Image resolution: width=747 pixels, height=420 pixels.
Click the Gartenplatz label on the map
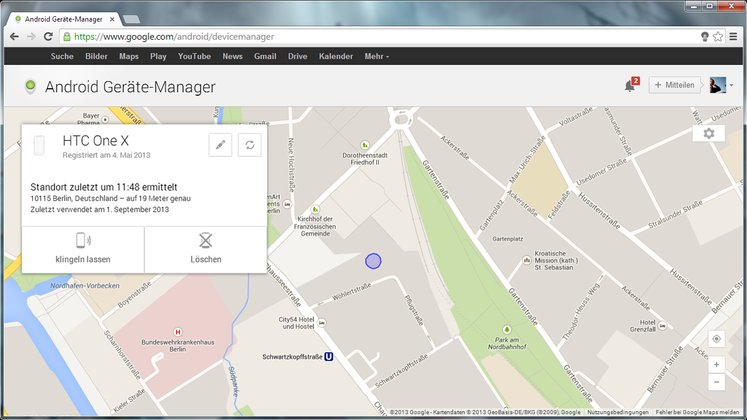click(507, 239)
